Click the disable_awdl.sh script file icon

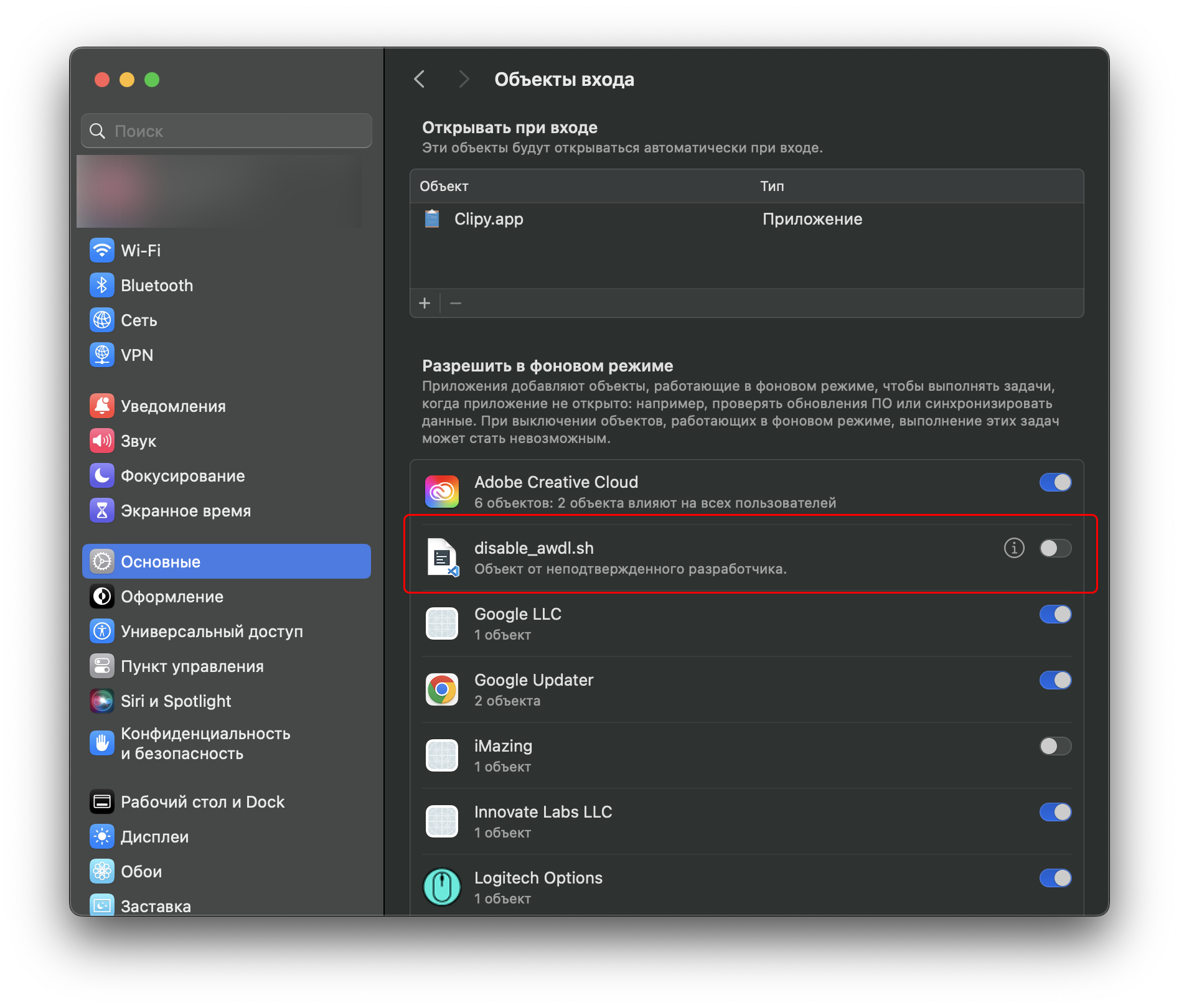(443, 558)
